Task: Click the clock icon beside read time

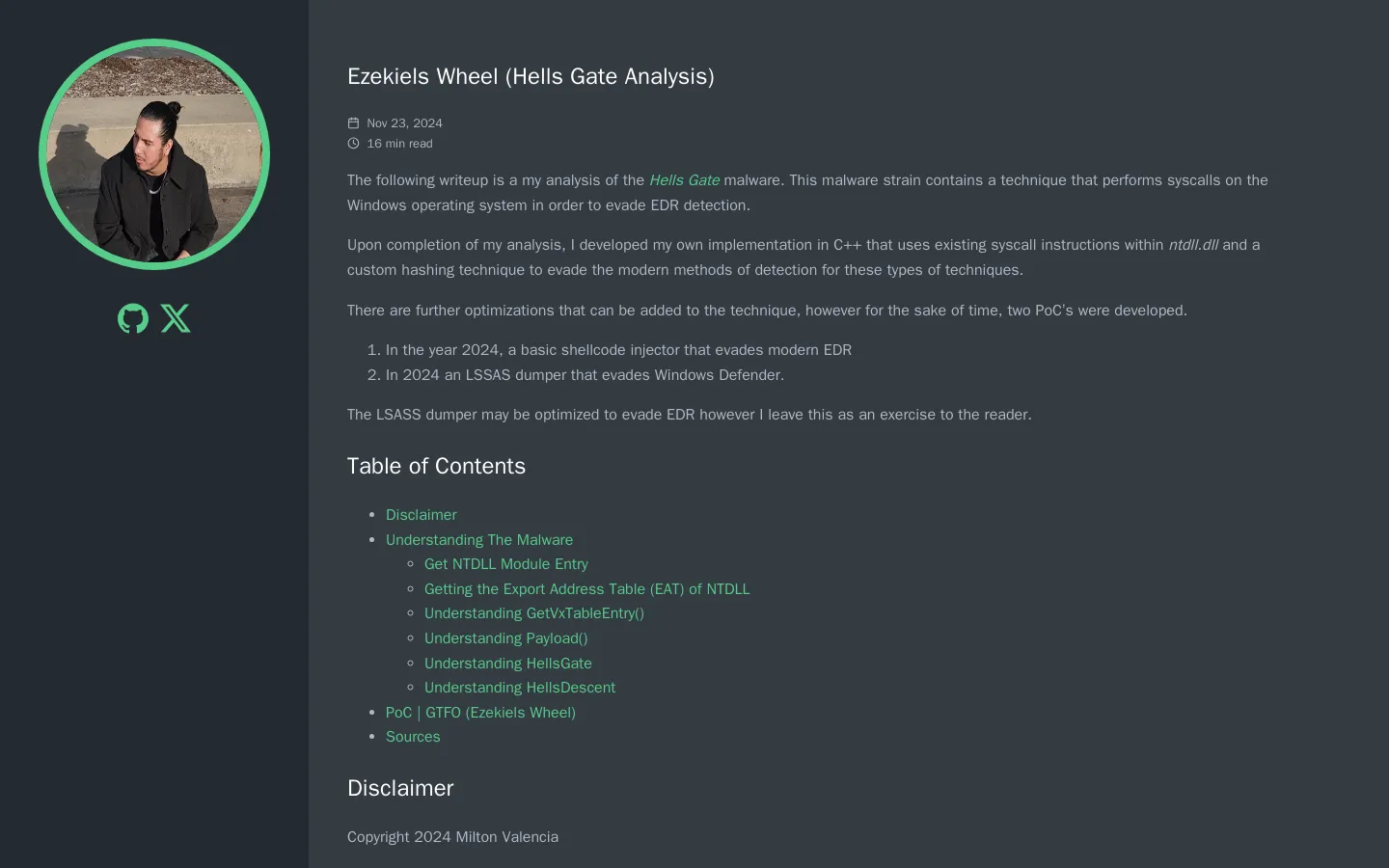Action: point(353,144)
